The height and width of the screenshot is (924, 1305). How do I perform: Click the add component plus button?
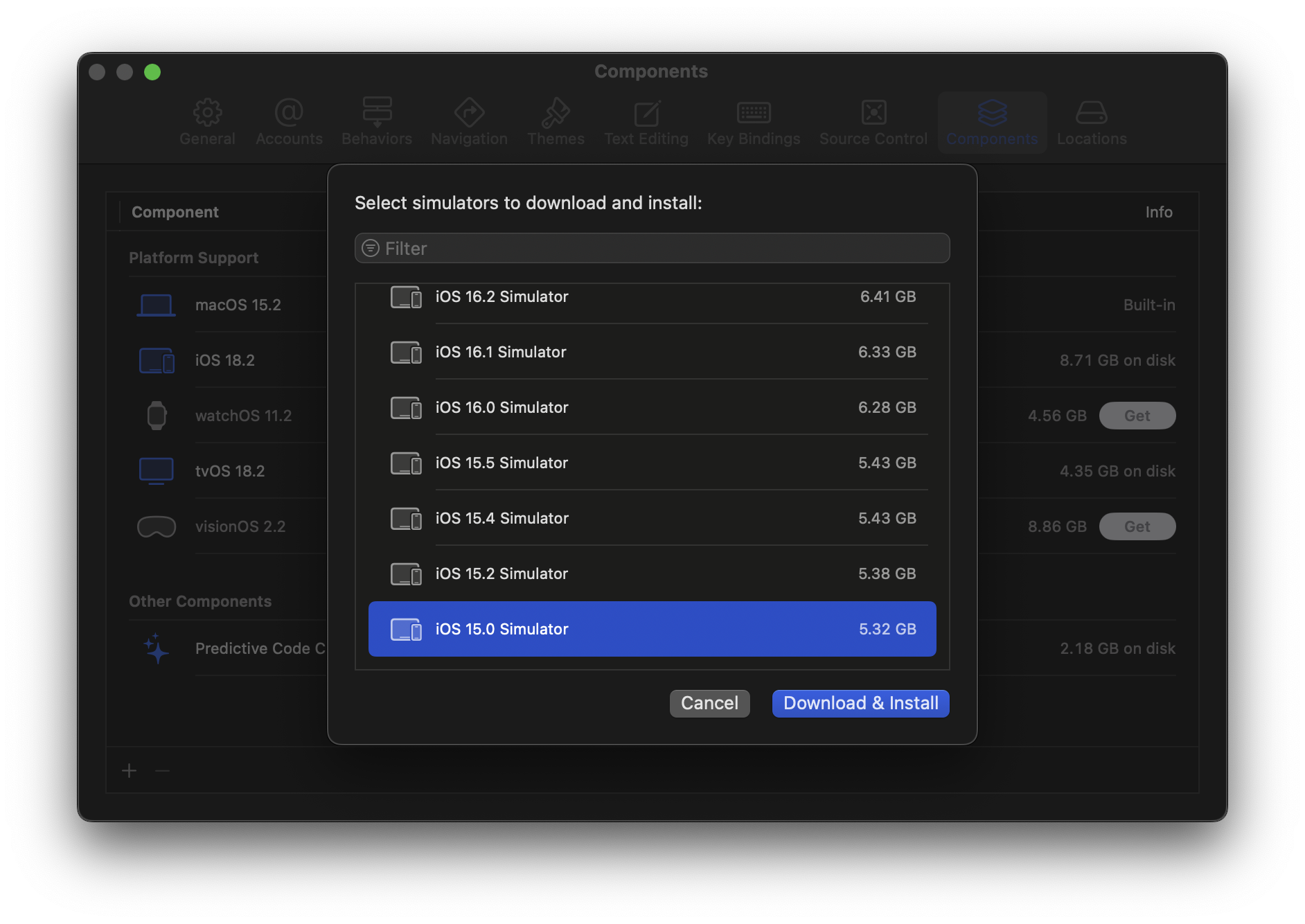[130, 771]
